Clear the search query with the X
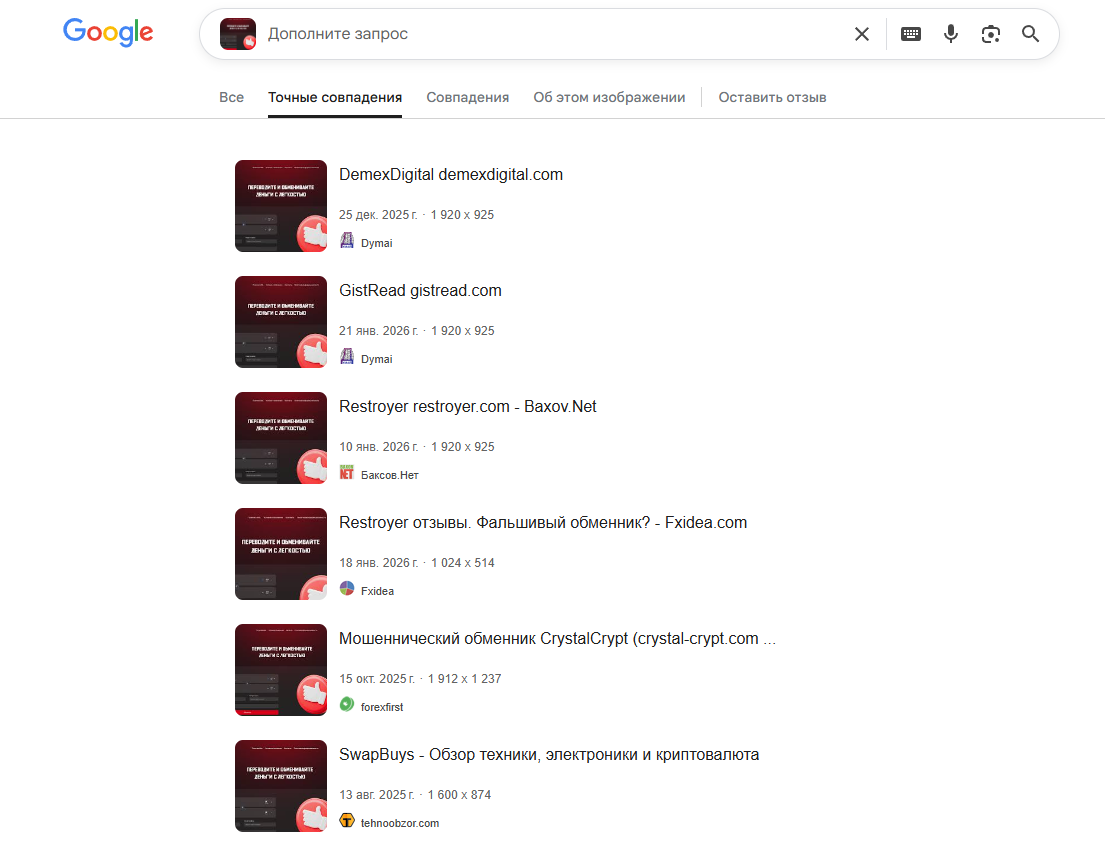1105x848 pixels. [861, 34]
